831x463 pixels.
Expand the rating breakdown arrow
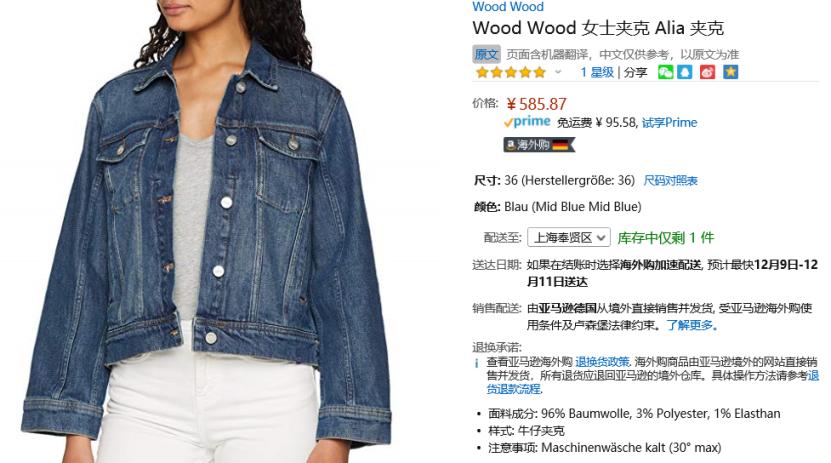[x=558, y=72]
